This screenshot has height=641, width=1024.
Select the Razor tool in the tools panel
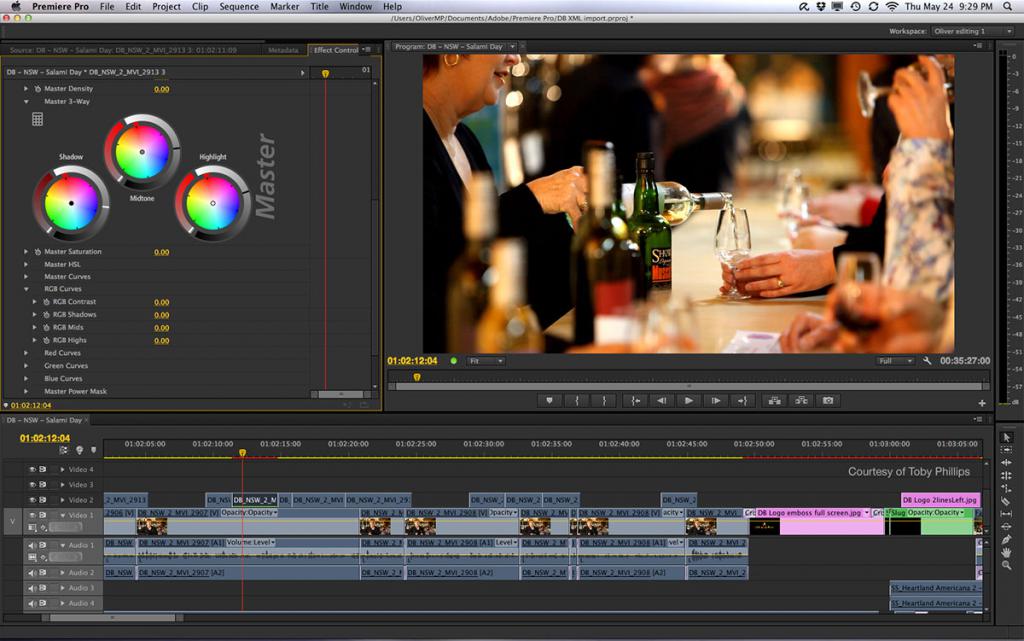[x=1007, y=501]
